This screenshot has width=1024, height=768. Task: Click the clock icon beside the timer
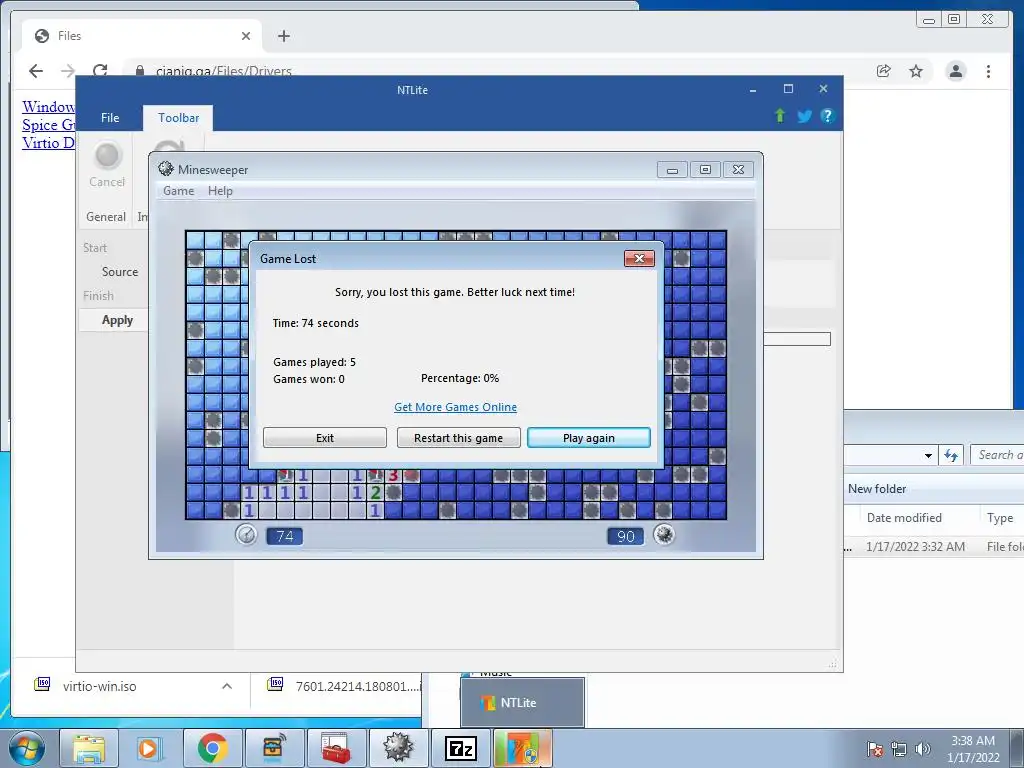point(246,535)
